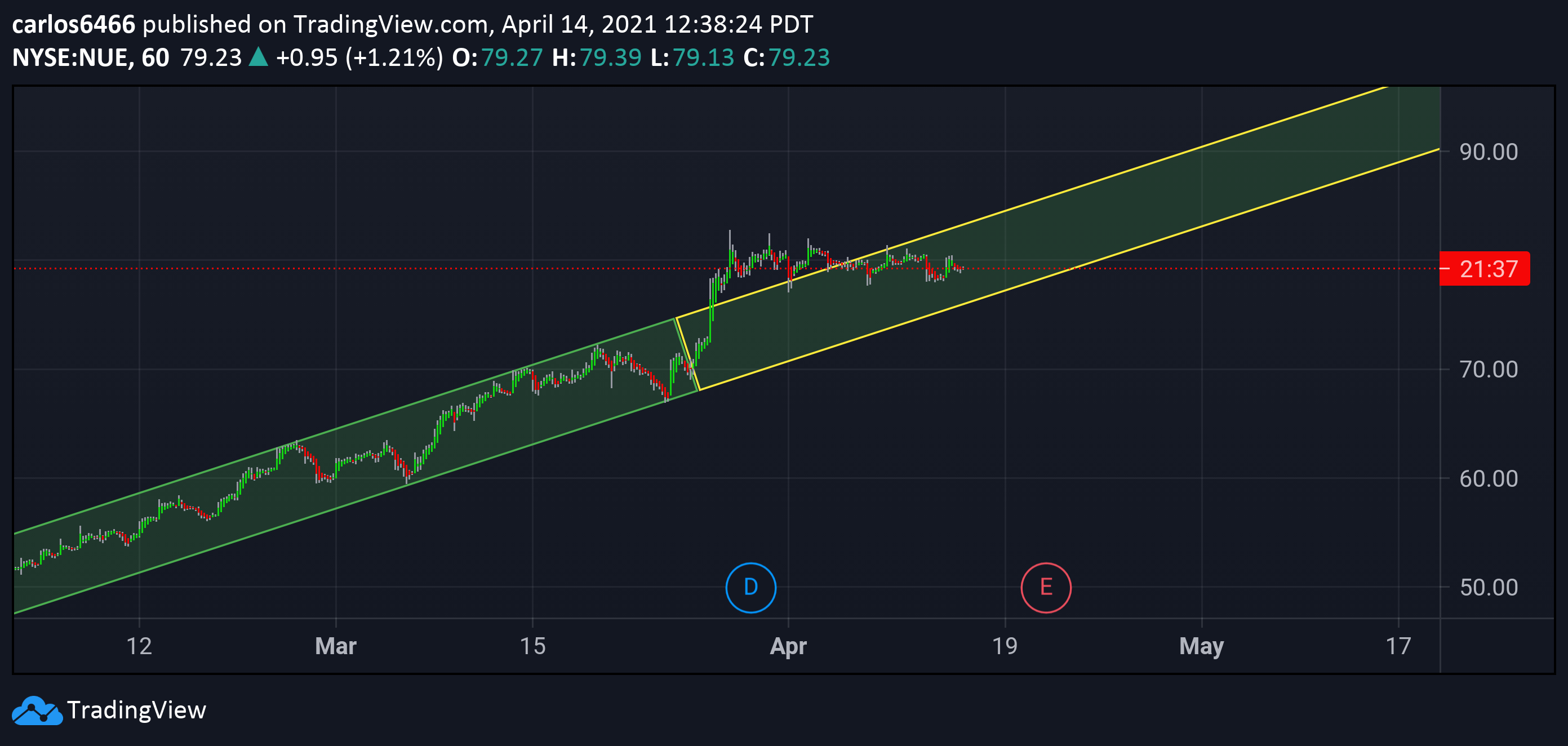Click the blue dividend D marker
1568x746 pixels.
pos(750,587)
